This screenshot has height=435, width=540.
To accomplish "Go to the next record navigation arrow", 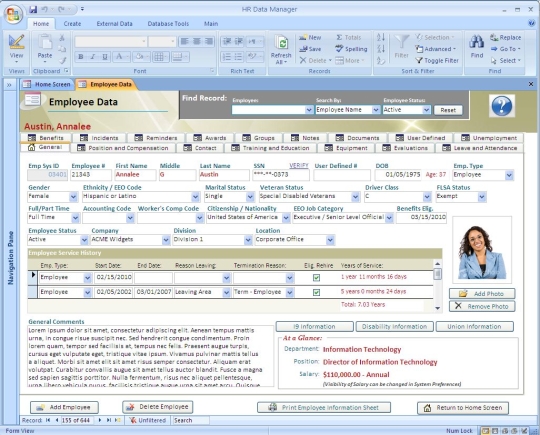I will pyautogui.click(x=100, y=420).
